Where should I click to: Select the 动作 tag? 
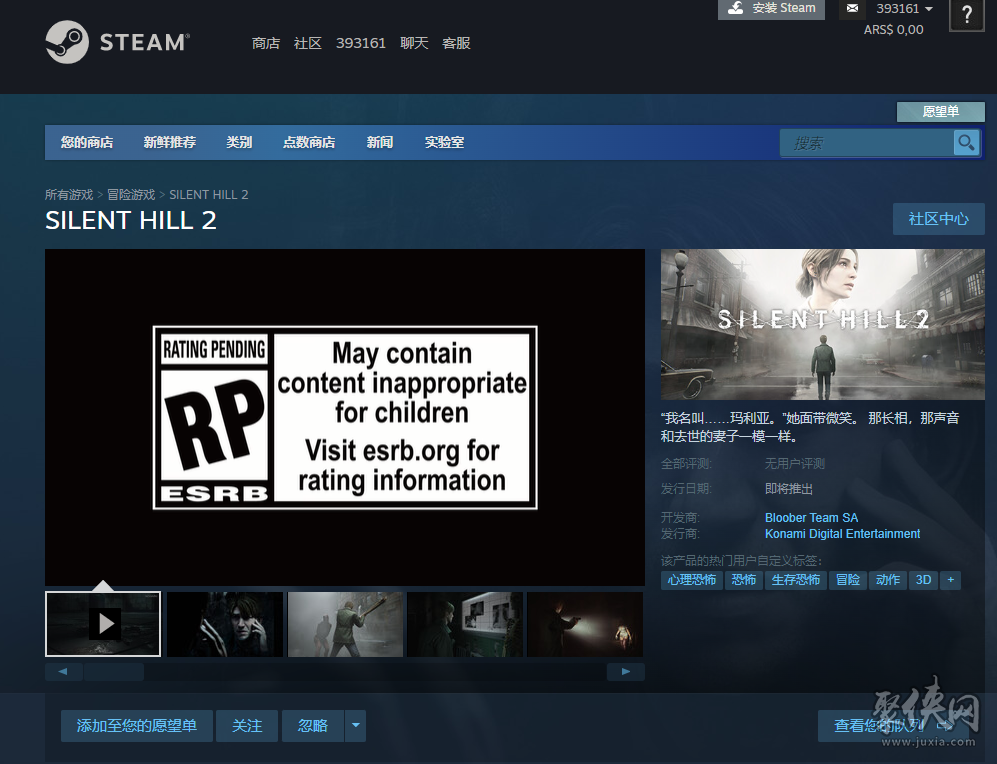pyautogui.click(x=888, y=580)
